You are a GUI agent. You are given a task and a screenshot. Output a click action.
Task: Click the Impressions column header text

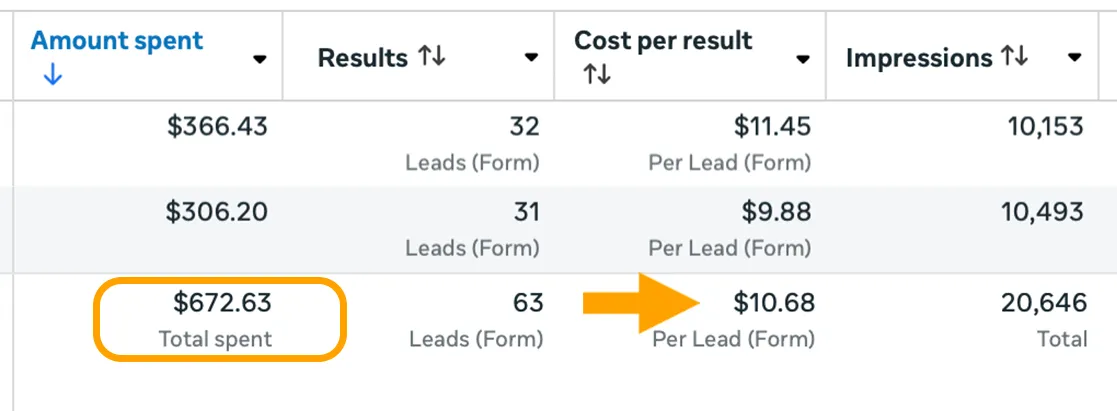(x=919, y=59)
